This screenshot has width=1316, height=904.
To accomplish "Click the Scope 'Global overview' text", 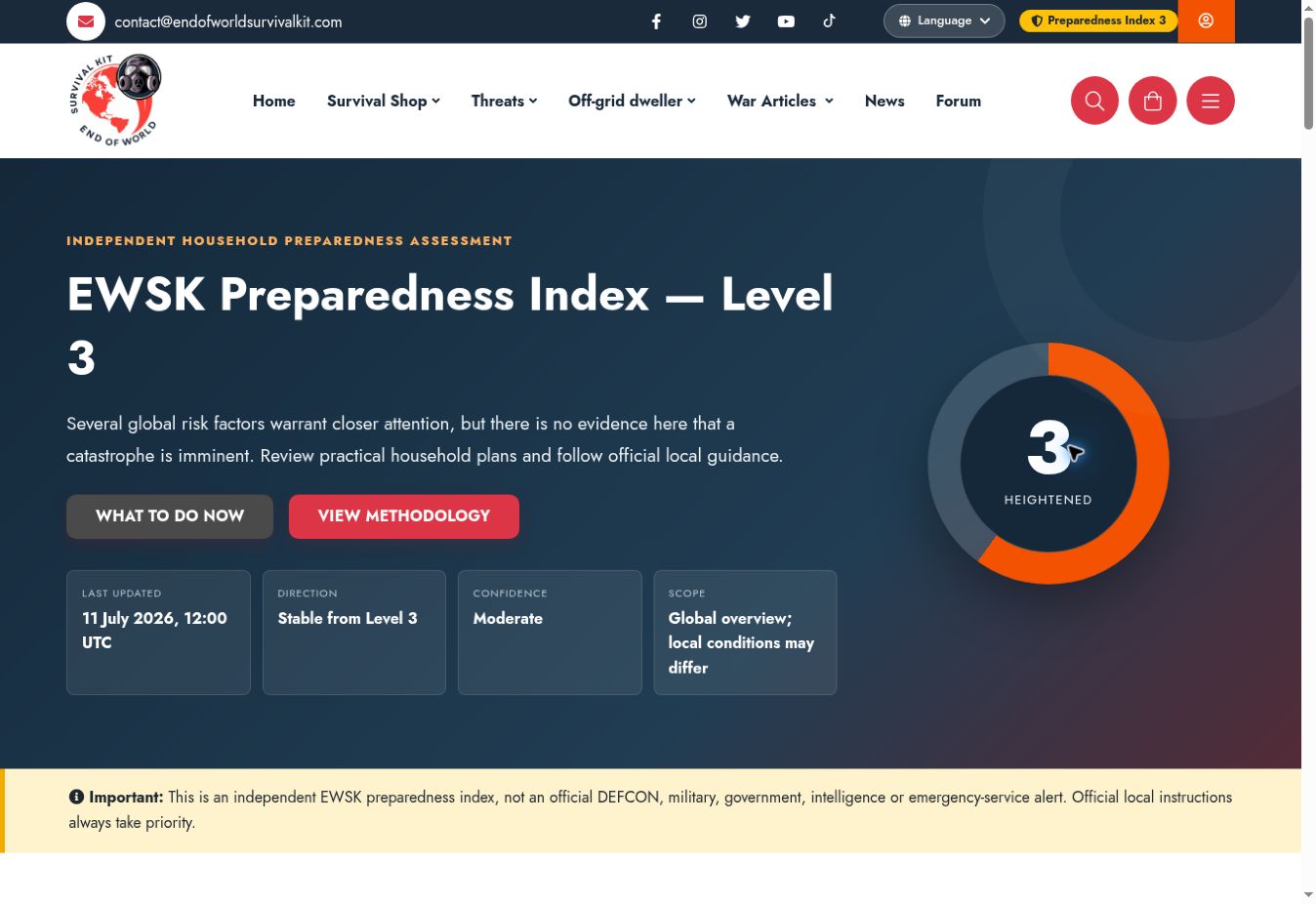I will [x=741, y=642].
